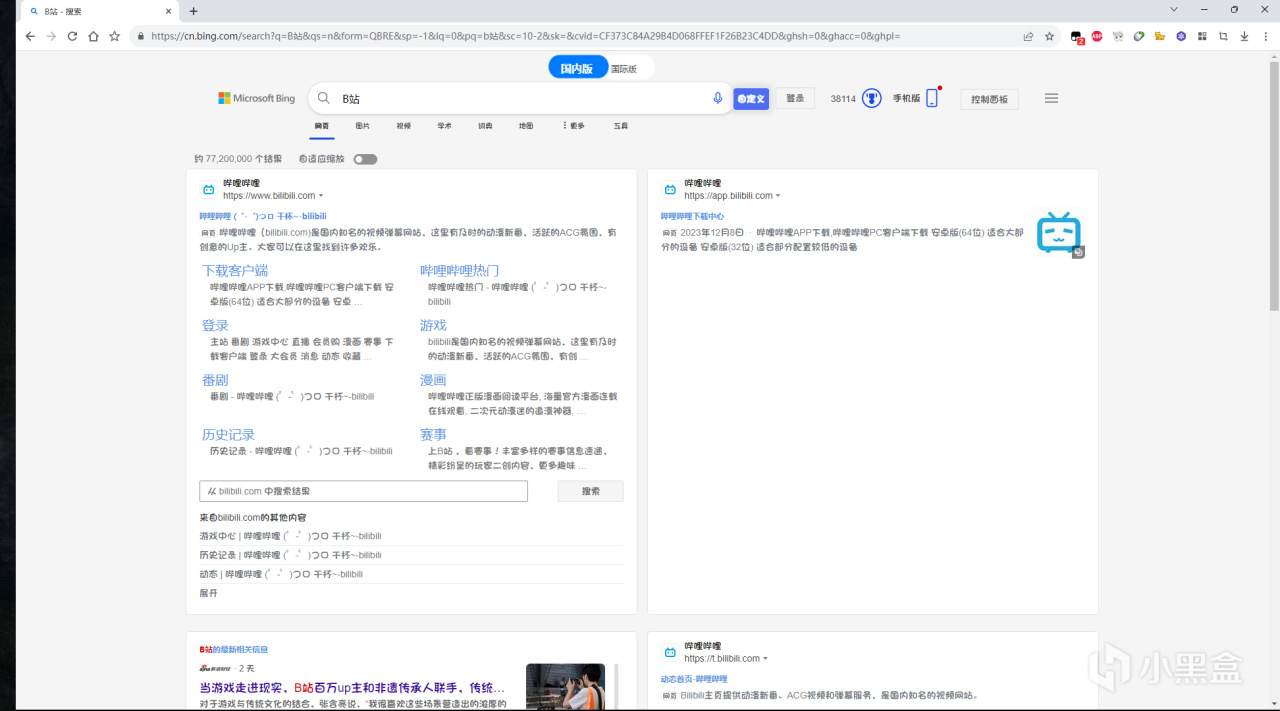
Task: Go forward in browser history
Action: click(51, 36)
